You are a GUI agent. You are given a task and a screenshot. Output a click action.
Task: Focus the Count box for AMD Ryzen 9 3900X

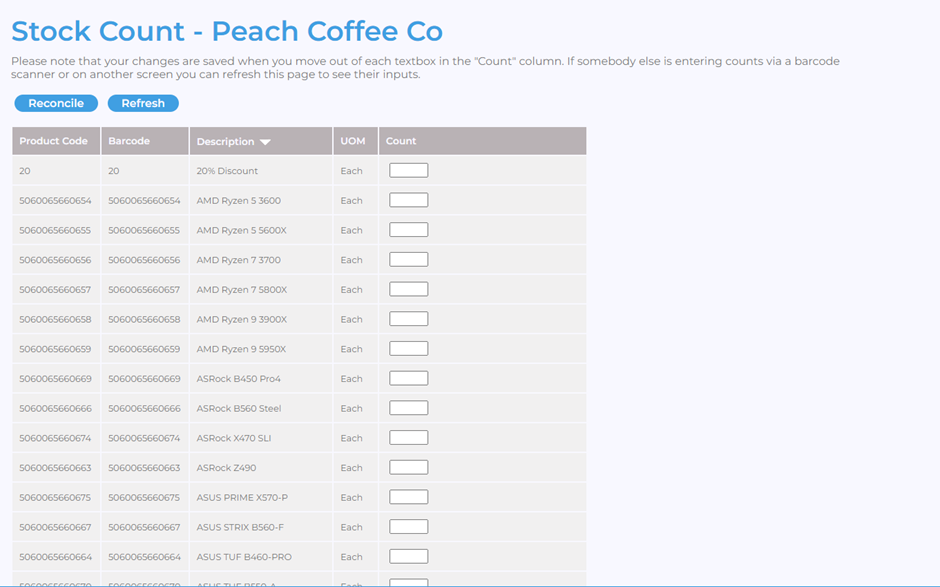click(409, 319)
